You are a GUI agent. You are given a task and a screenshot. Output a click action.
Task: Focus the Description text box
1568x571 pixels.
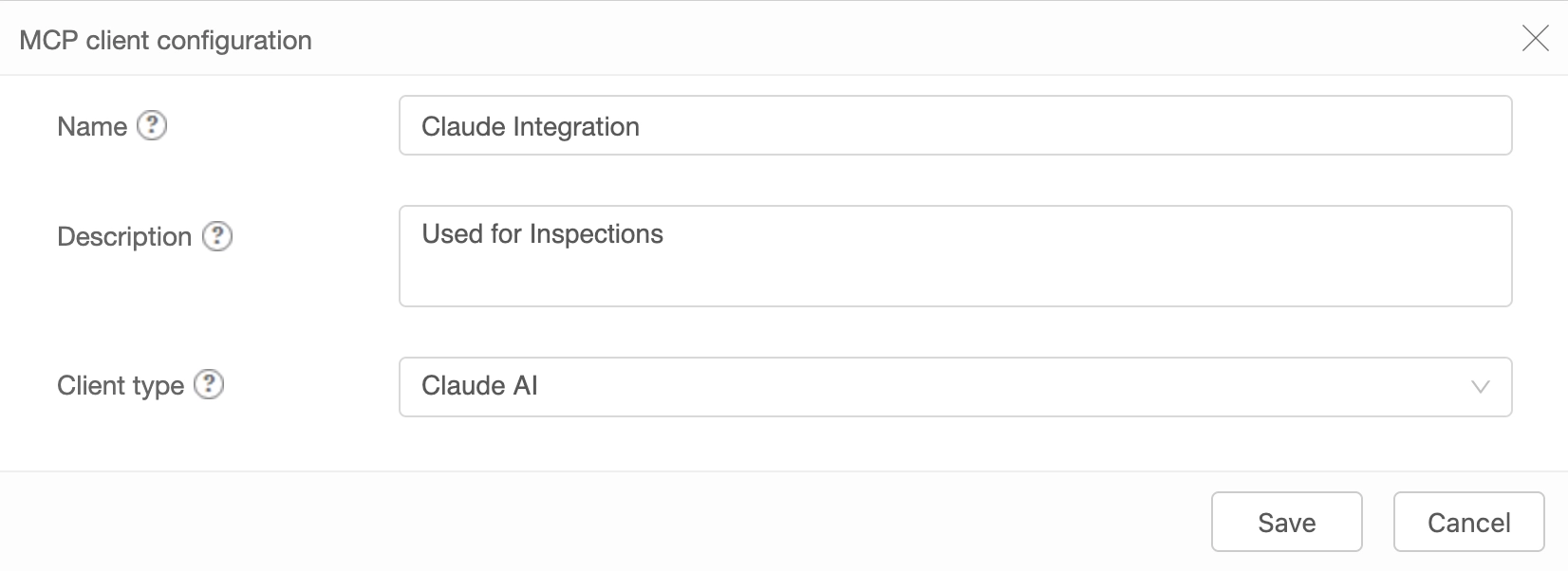(x=954, y=254)
